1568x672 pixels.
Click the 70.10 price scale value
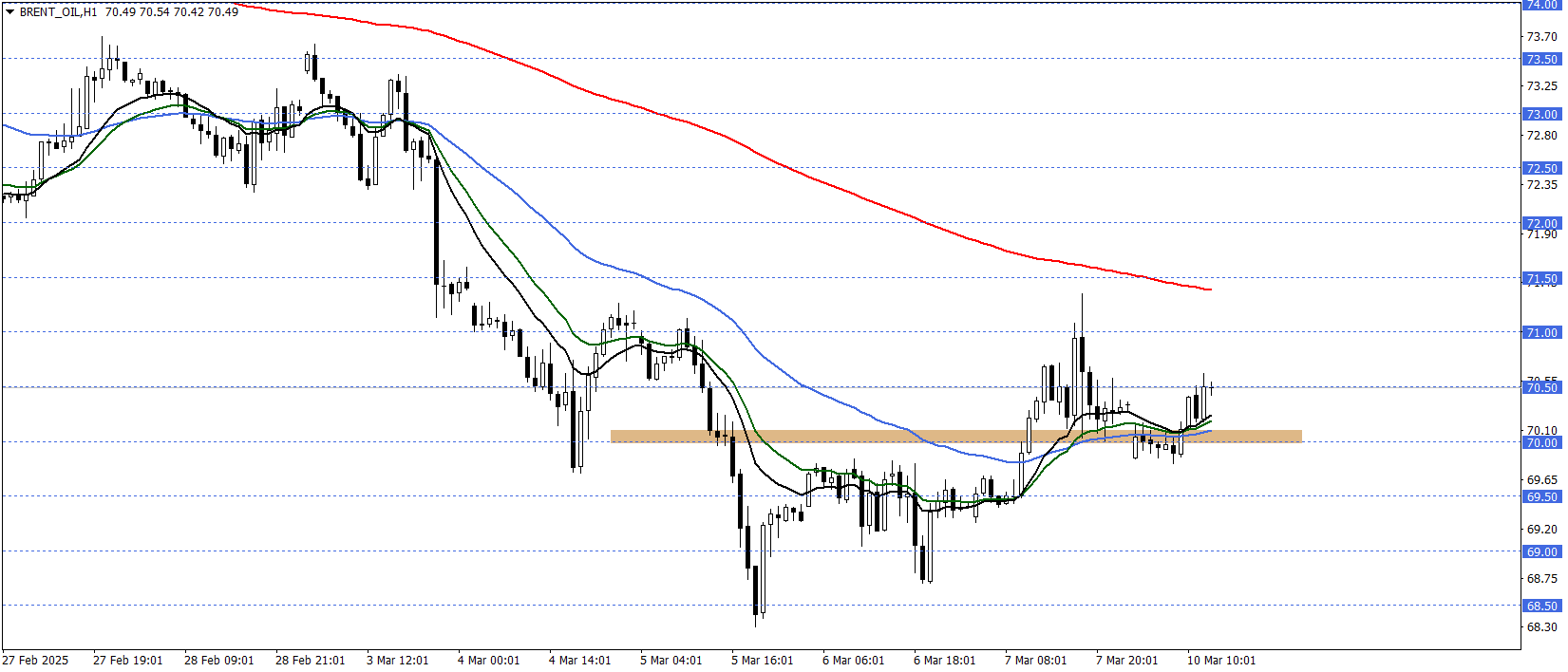coord(1541,430)
